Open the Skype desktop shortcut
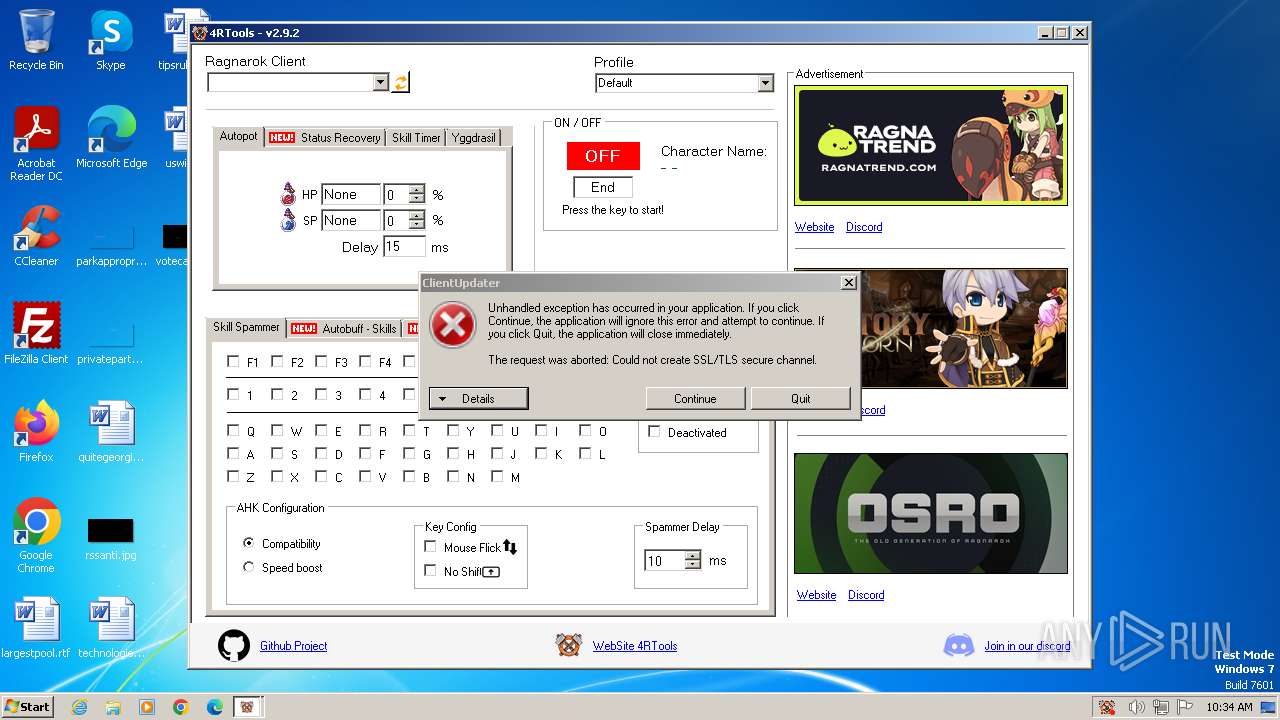The image size is (1280, 720). (x=111, y=40)
